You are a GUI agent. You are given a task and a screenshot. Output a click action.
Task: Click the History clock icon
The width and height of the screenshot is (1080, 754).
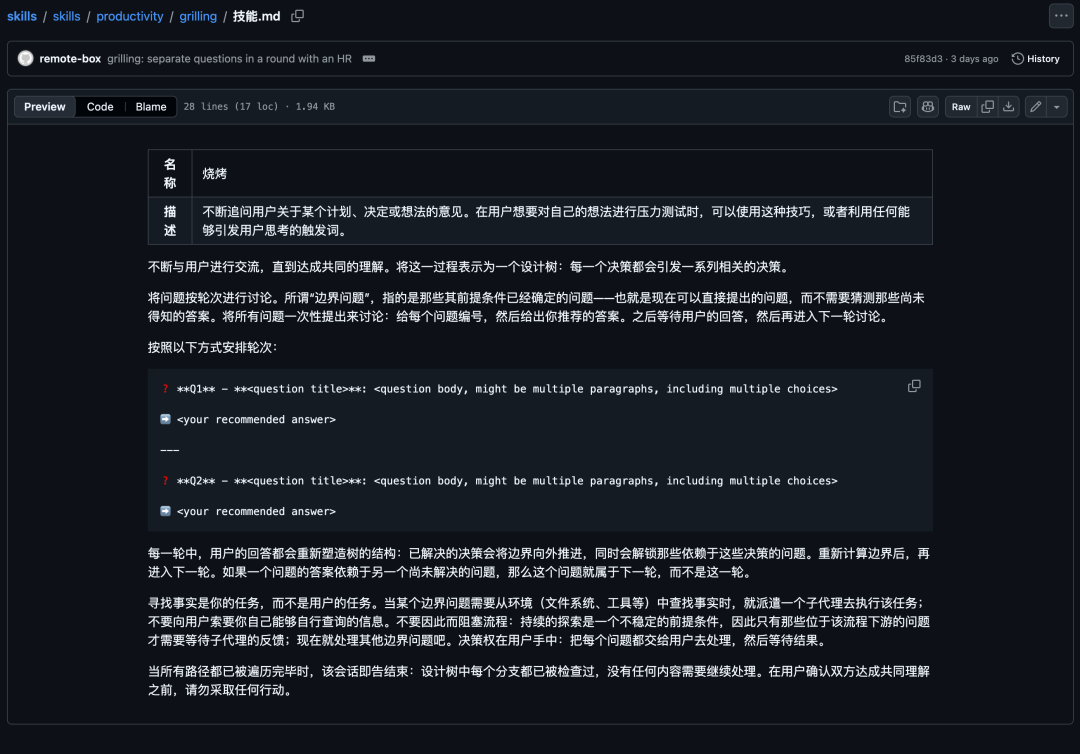1017,59
